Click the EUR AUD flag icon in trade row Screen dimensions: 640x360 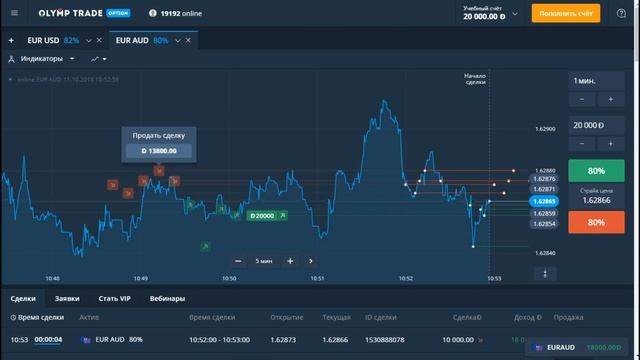(x=85, y=340)
